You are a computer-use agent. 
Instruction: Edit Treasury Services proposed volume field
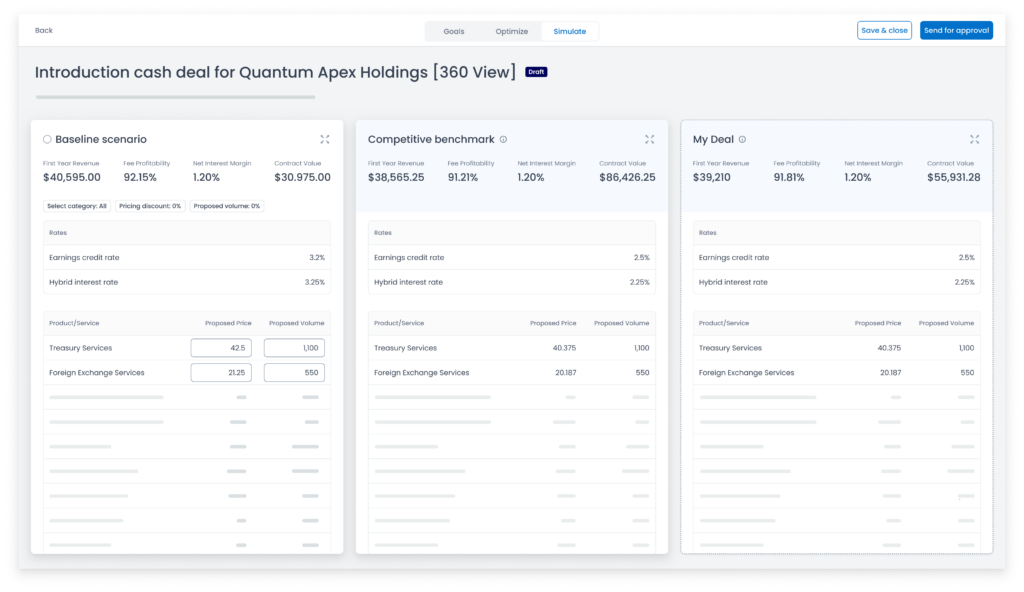(294, 348)
